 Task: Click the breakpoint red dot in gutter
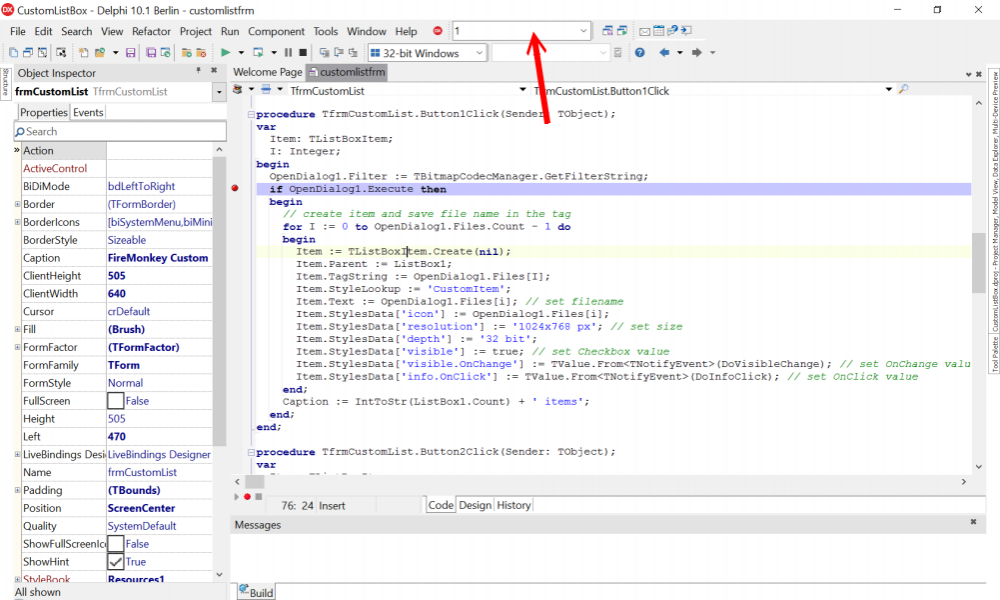(235, 188)
